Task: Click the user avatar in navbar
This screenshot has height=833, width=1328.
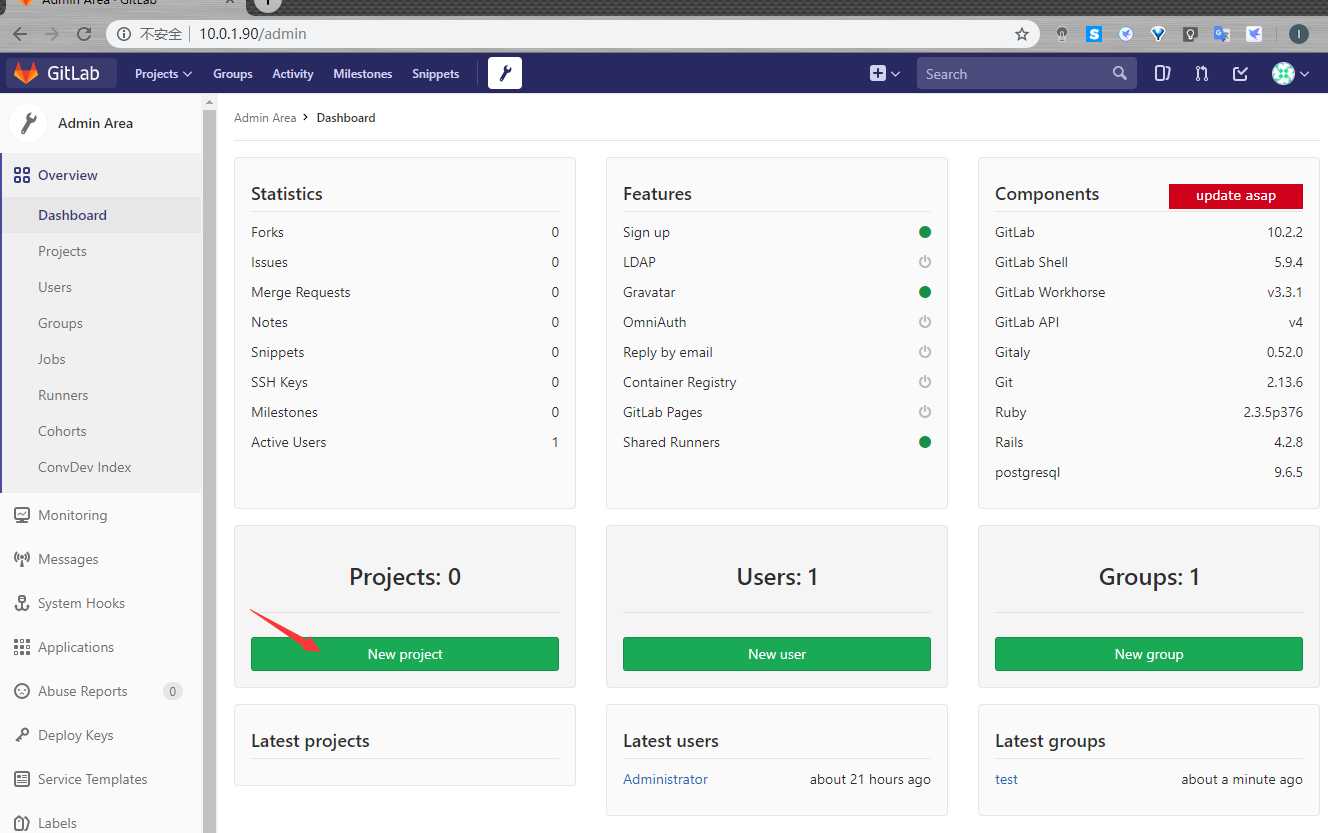Action: pyautogui.click(x=1283, y=73)
